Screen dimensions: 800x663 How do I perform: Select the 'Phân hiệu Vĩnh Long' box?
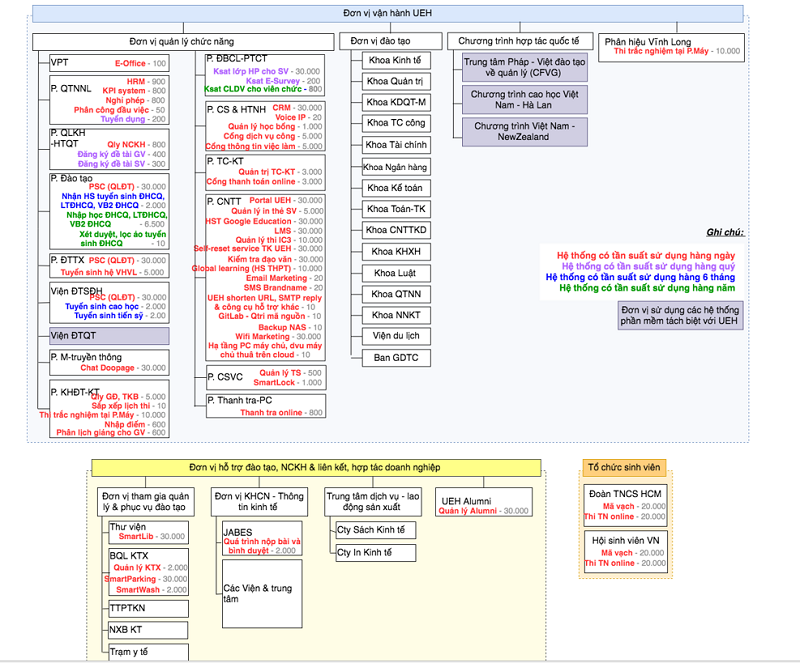671,47
